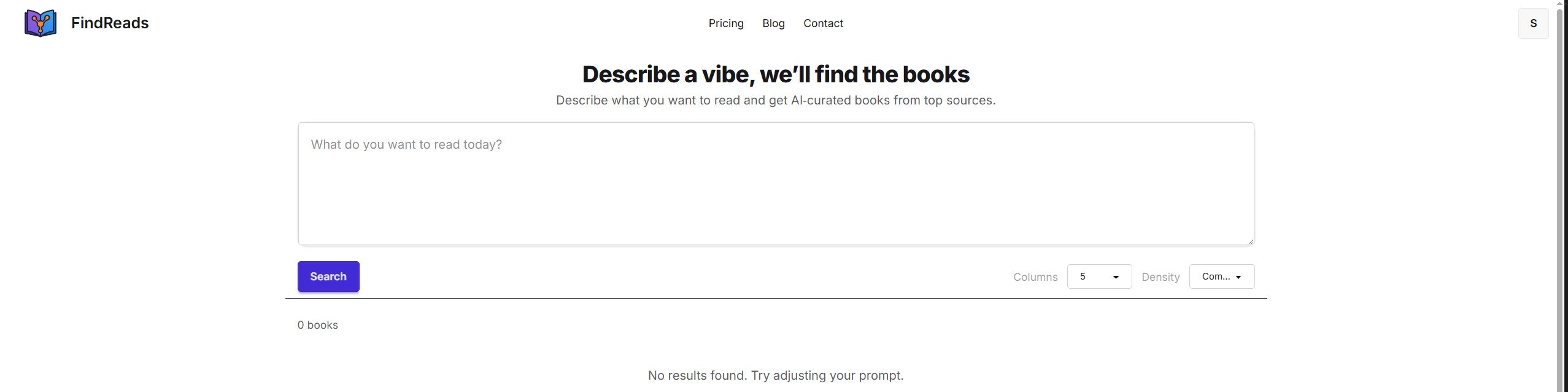The height and width of the screenshot is (392, 1568).
Task: Click the 'Describe a vibe' main heading
Action: [x=776, y=74]
